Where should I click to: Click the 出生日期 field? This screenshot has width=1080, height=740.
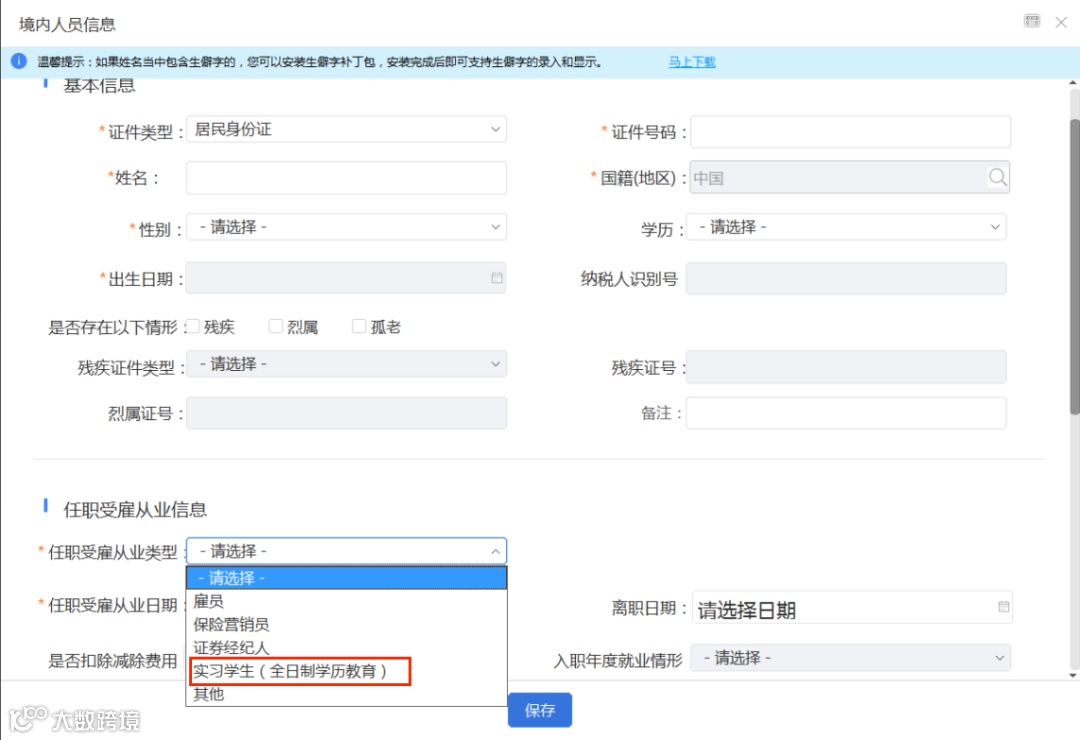pos(346,278)
